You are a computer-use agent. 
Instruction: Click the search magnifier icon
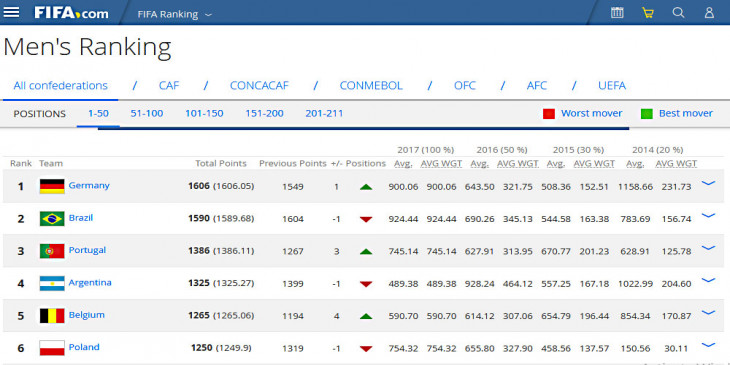[x=678, y=13]
